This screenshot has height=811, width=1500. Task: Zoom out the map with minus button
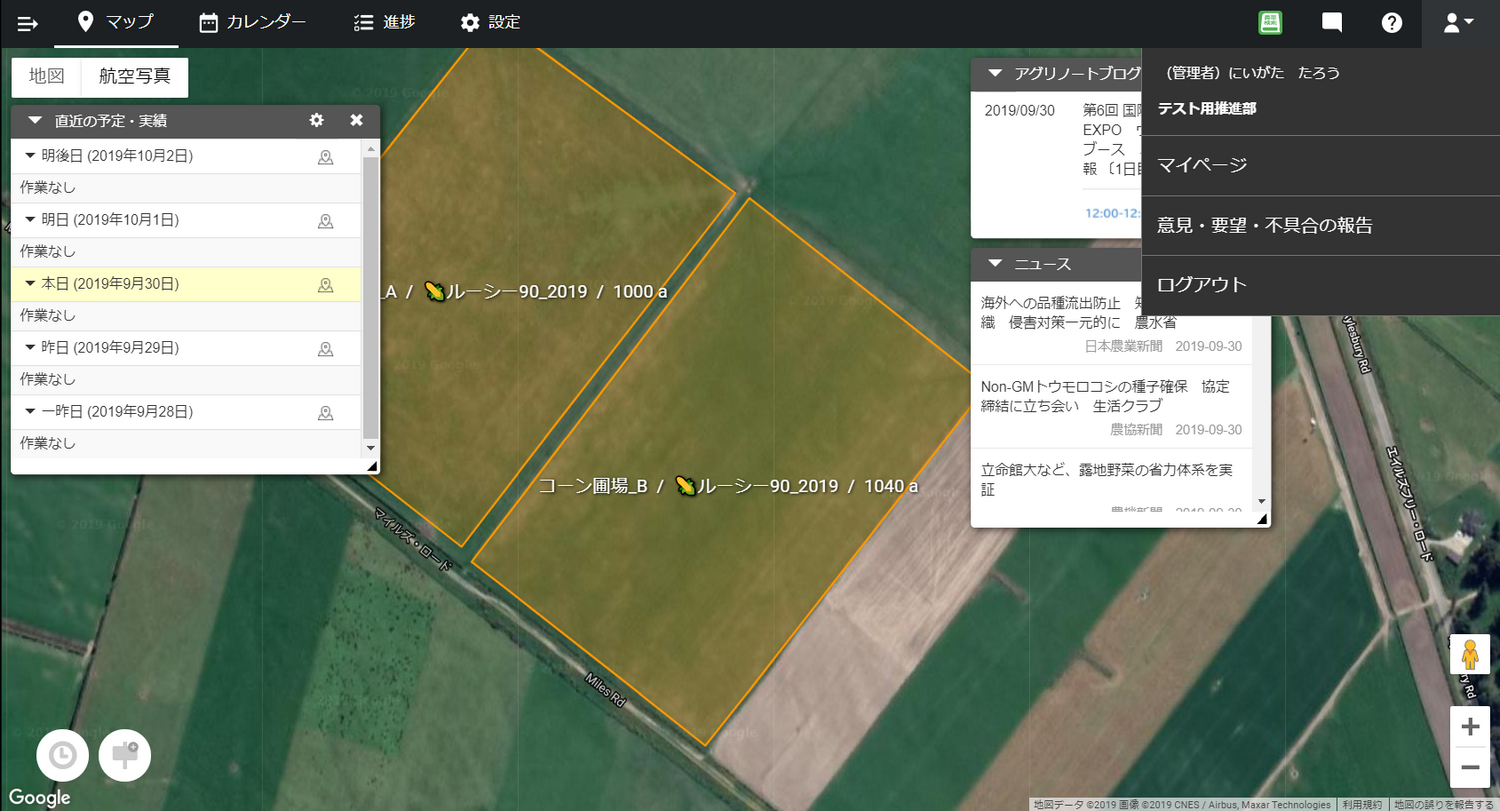[1470, 767]
